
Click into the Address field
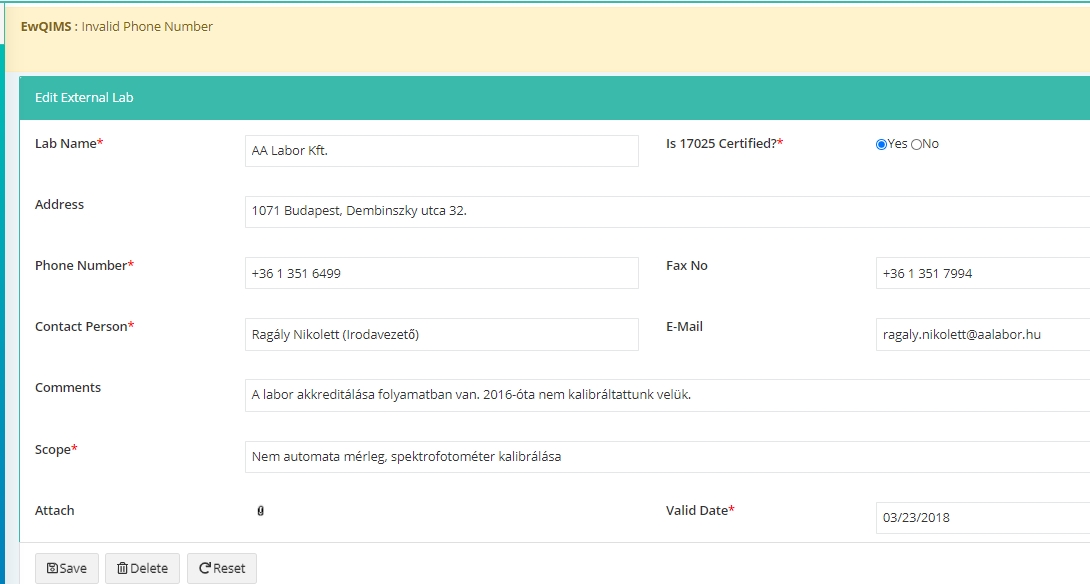[667, 211]
